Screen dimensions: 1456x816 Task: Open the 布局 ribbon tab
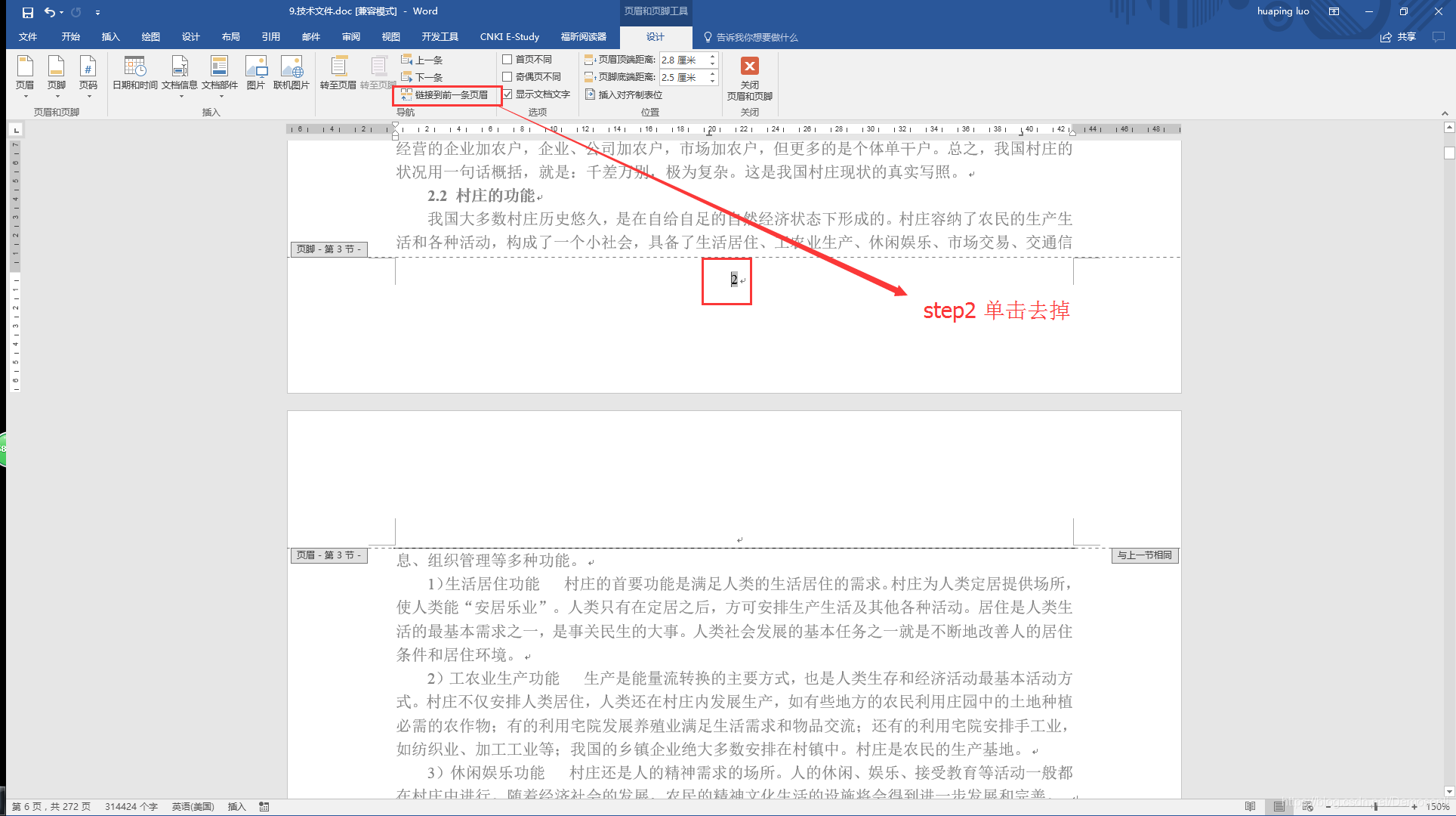coord(231,37)
